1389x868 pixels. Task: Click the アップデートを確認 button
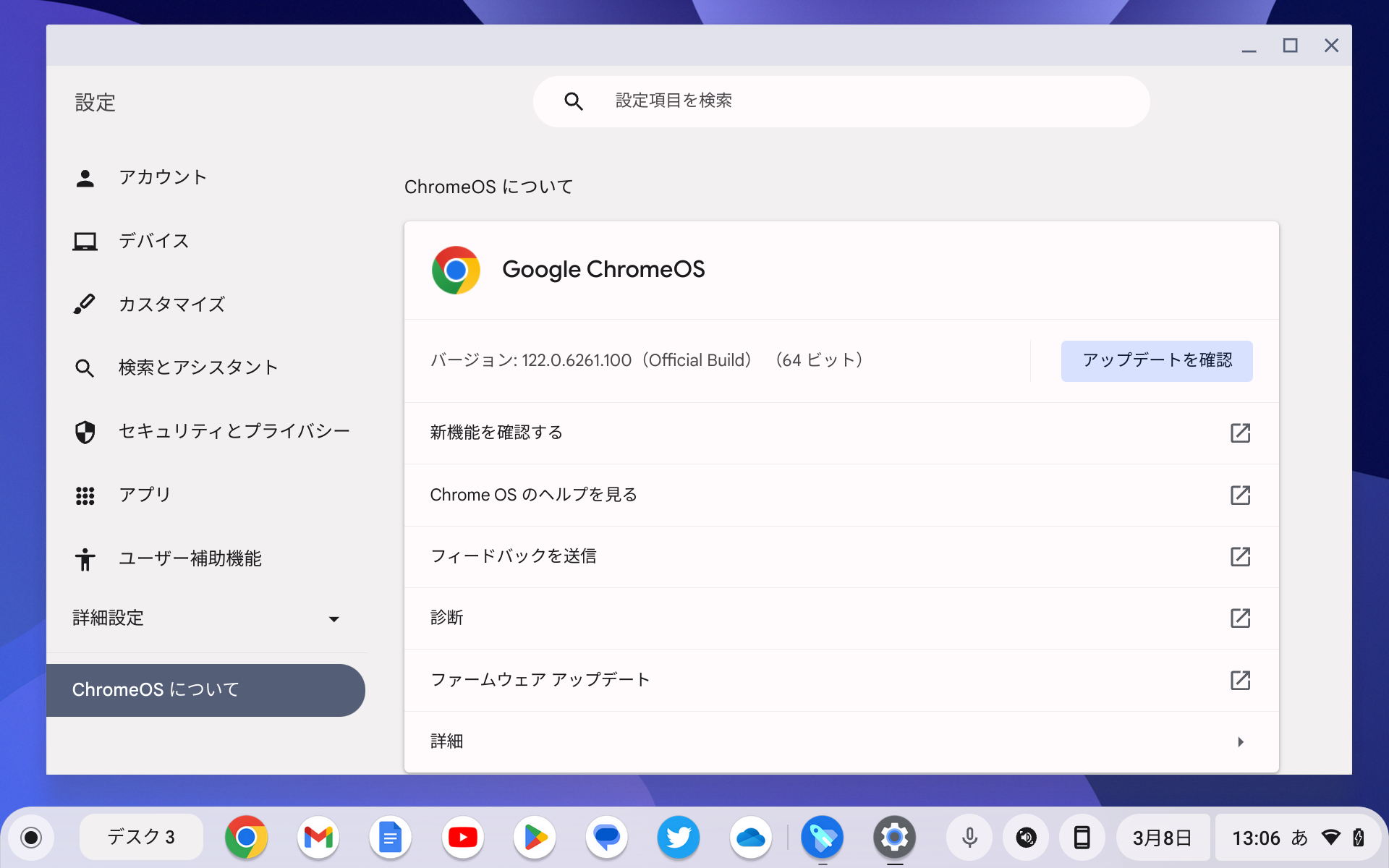click(x=1156, y=361)
